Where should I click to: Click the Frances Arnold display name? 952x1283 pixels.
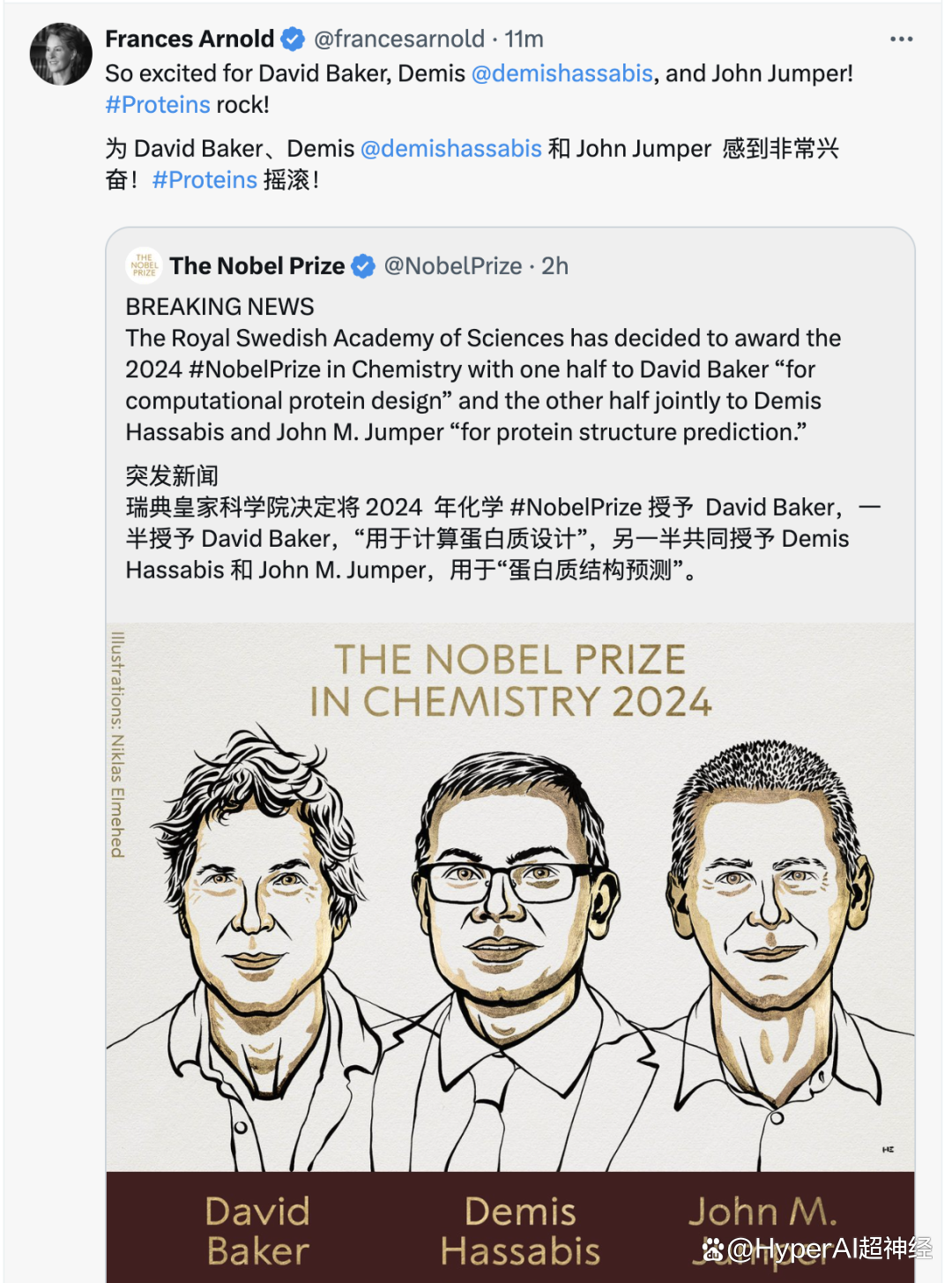190,39
